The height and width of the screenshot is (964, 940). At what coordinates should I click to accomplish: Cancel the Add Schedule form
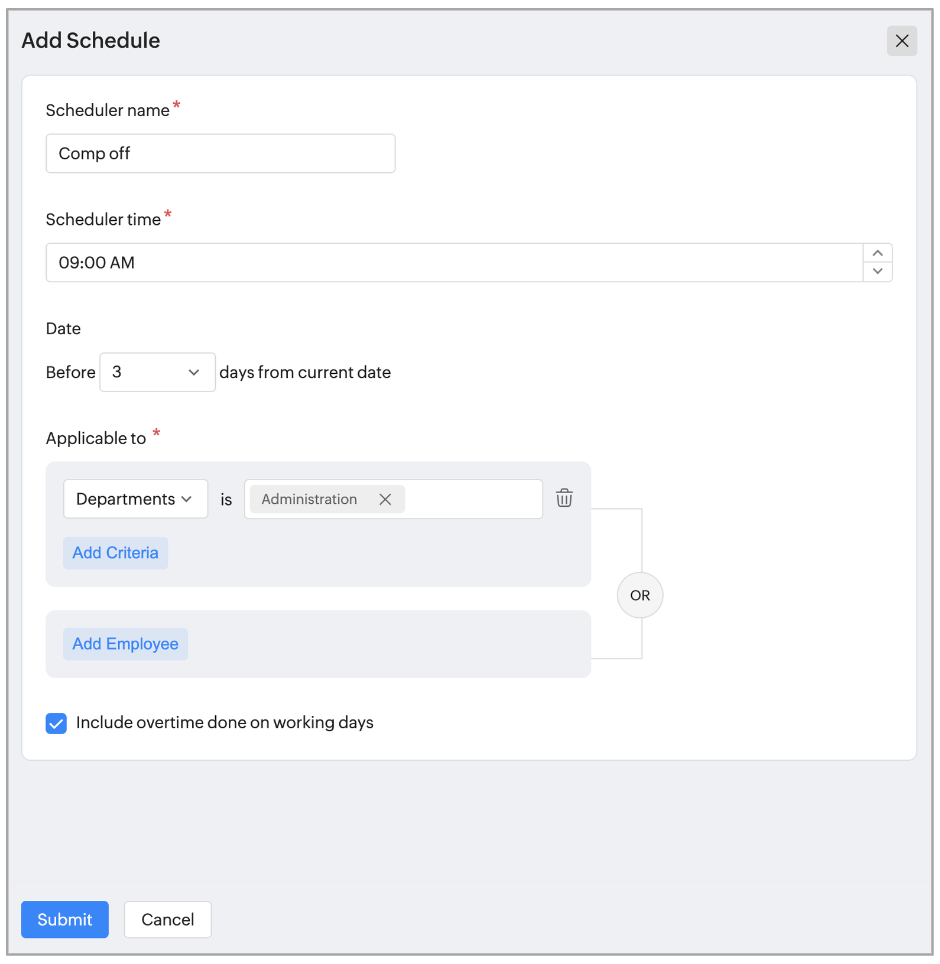click(x=167, y=920)
